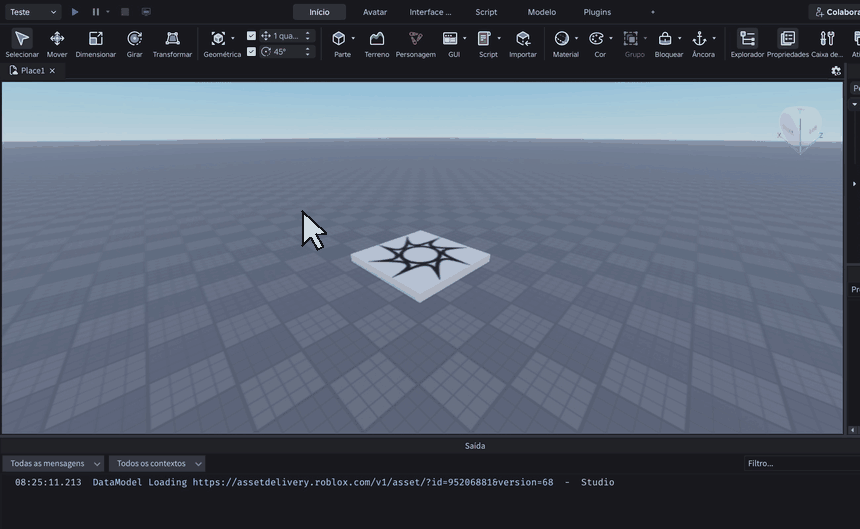
Task: Open the GUI insert tool
Action: click(x=450, y=38)
